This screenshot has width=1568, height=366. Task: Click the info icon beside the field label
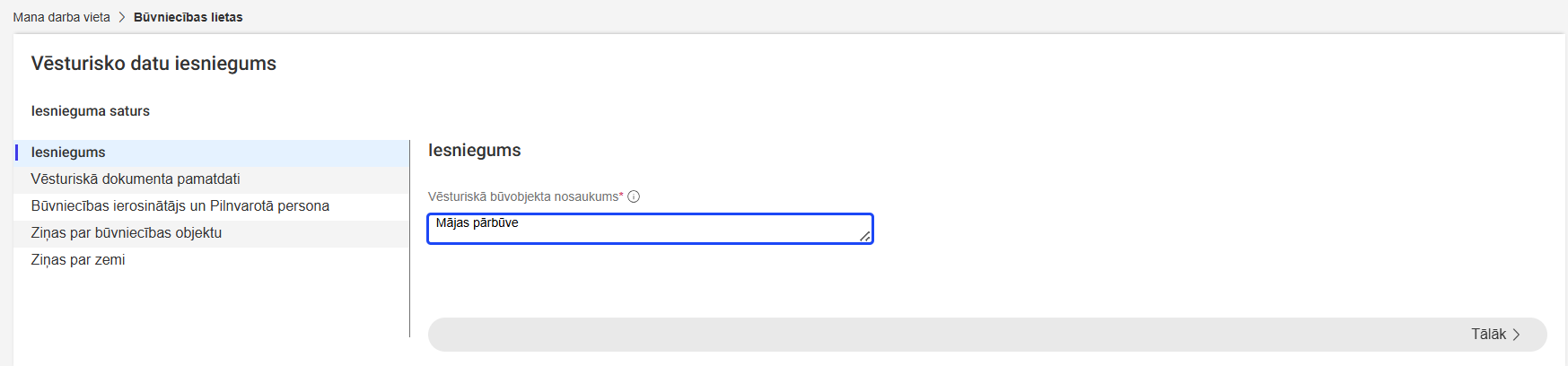coord(634,196)
